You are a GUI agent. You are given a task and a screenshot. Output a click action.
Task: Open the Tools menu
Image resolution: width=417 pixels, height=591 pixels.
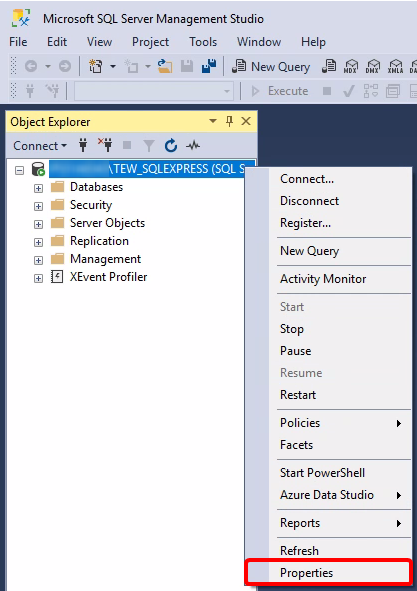pos(203,42)
